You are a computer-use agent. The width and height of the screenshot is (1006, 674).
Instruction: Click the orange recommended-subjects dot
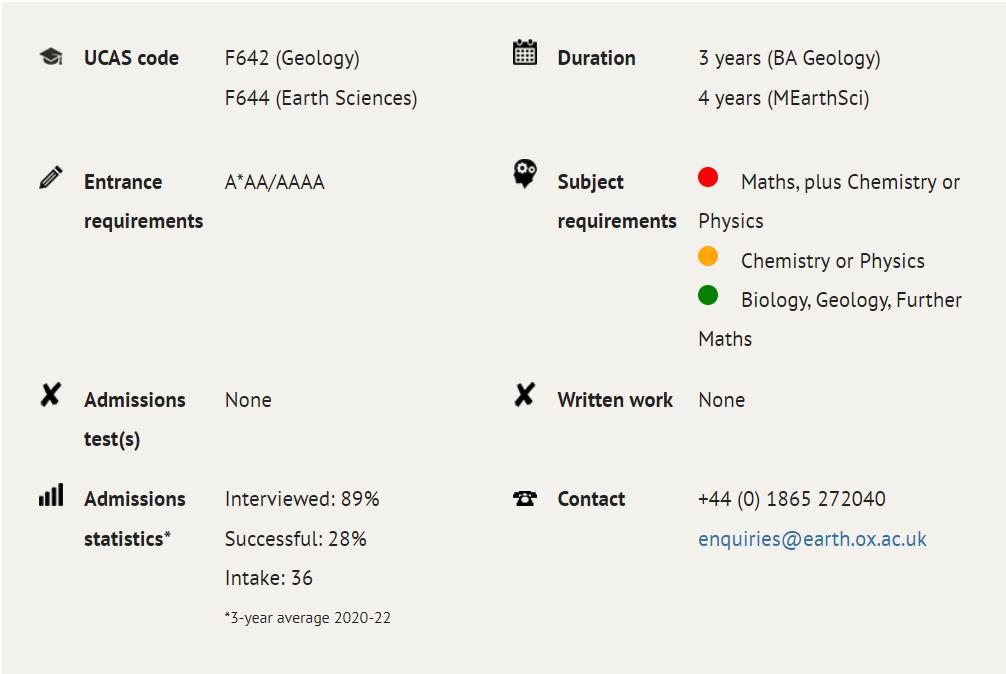(x=708, y=257)
